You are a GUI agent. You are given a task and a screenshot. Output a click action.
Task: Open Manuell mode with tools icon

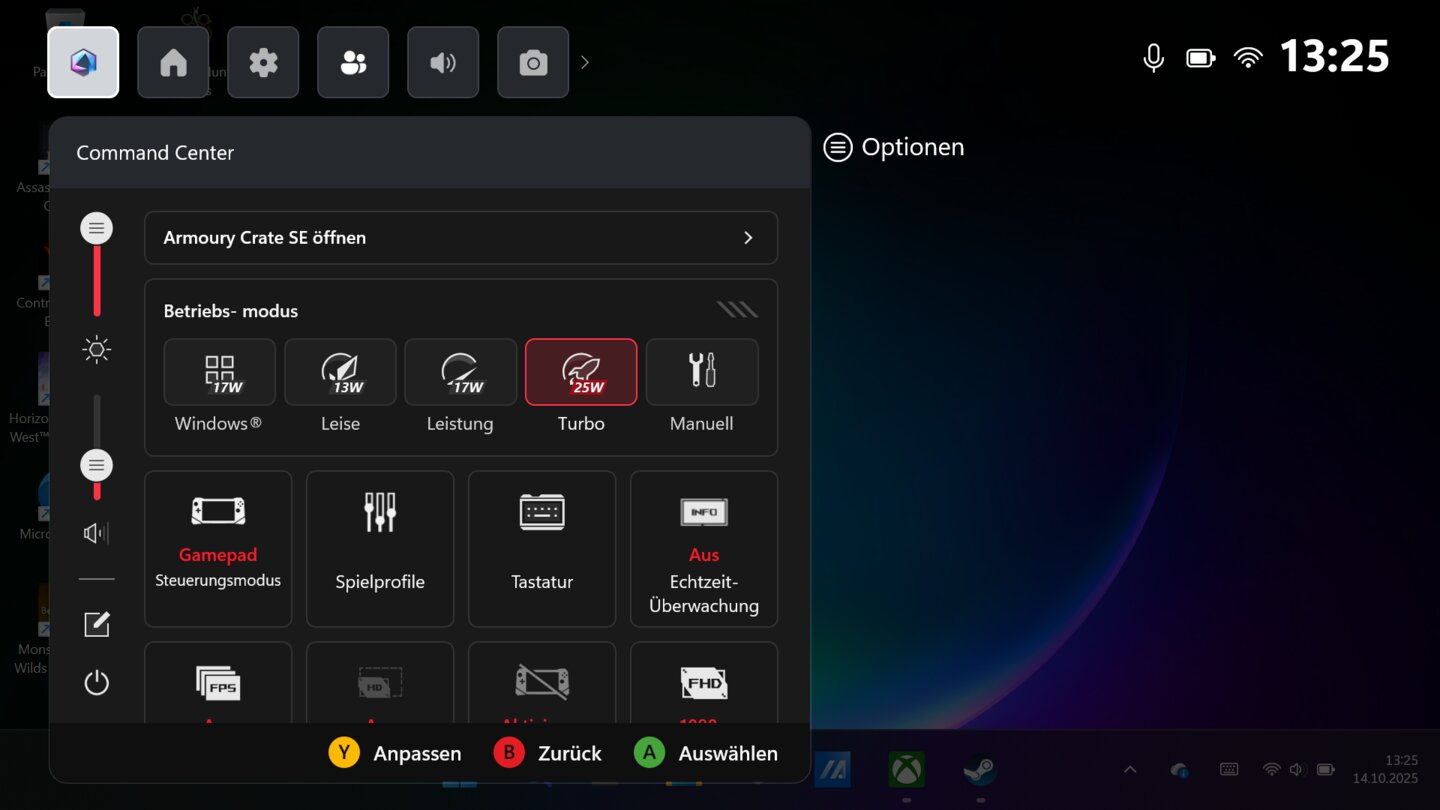701,372
